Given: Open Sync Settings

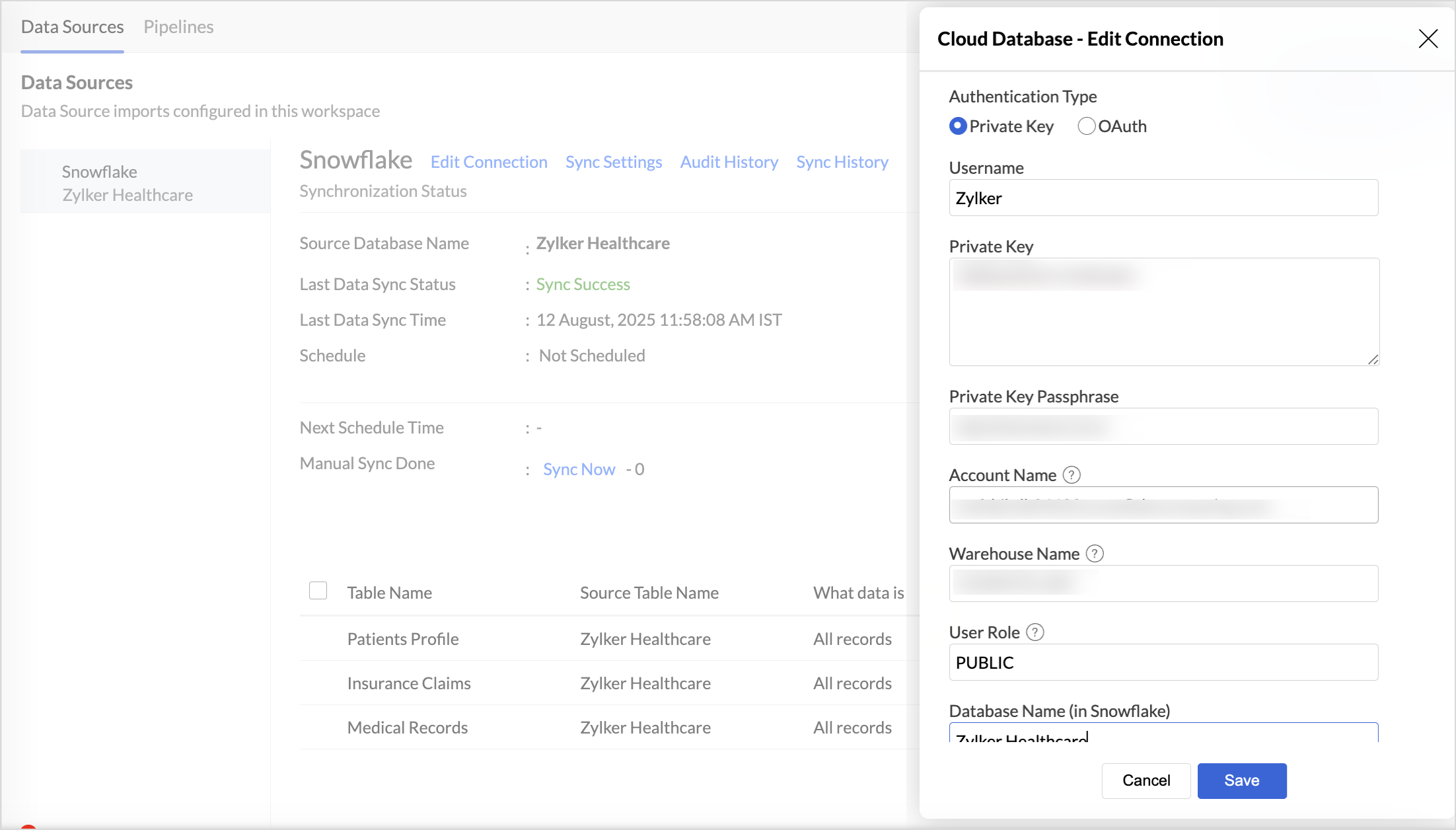Looking at the screenshot, I should click(x=614, y=162).
